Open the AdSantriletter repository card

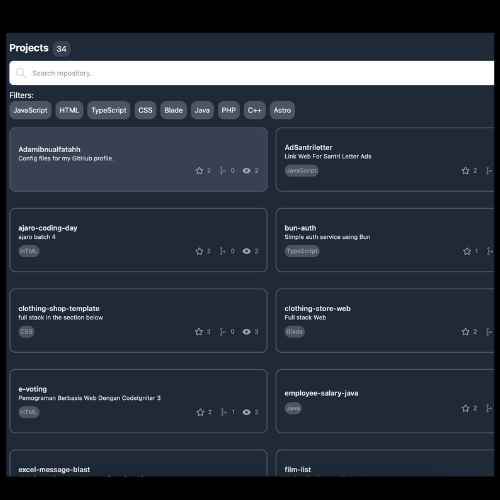pos(385,159)
